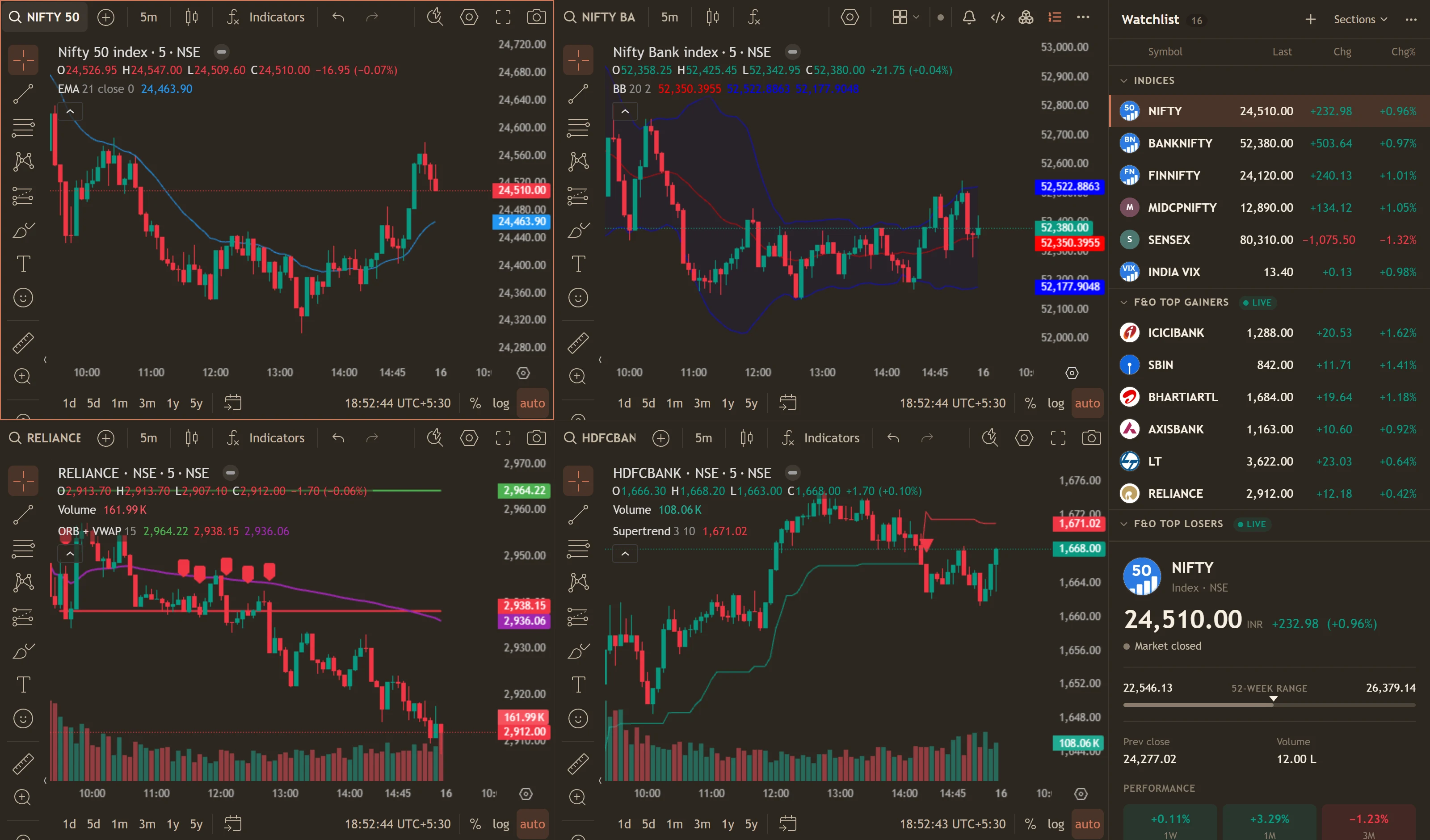Viewport: 1430px width, 840px height.
Task: Click undo arrow in HDFCBANK chart toolbar
Action: (x=893, y=437)
